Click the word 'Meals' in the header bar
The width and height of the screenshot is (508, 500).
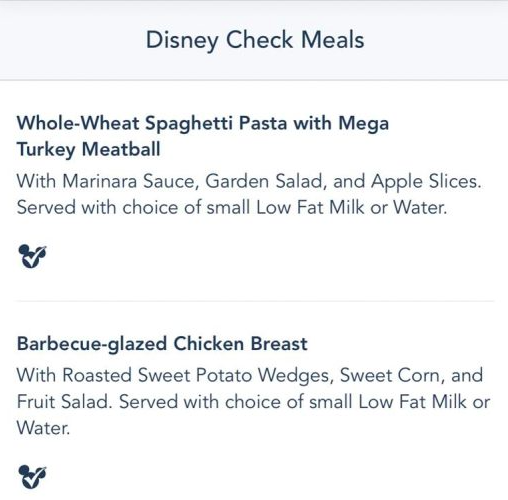[332, 40]
